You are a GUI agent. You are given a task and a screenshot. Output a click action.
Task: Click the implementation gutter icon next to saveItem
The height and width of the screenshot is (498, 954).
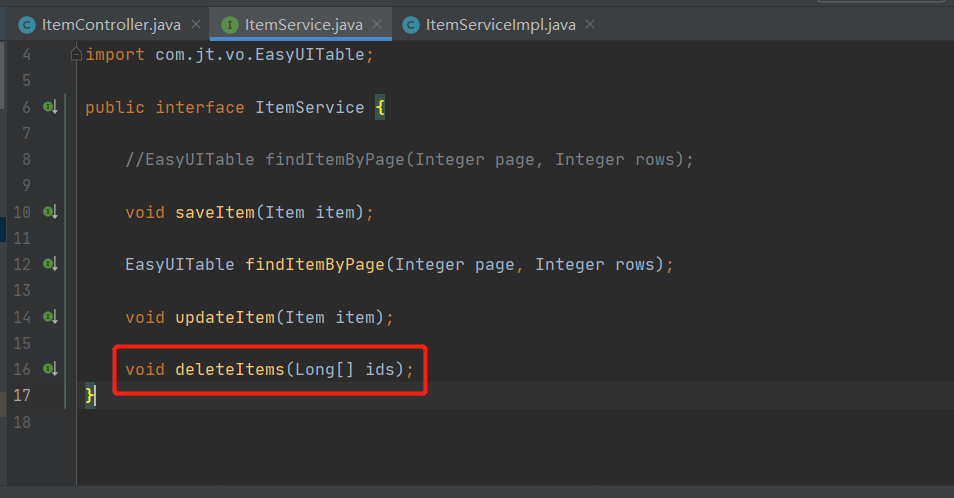tap(50, 212)
